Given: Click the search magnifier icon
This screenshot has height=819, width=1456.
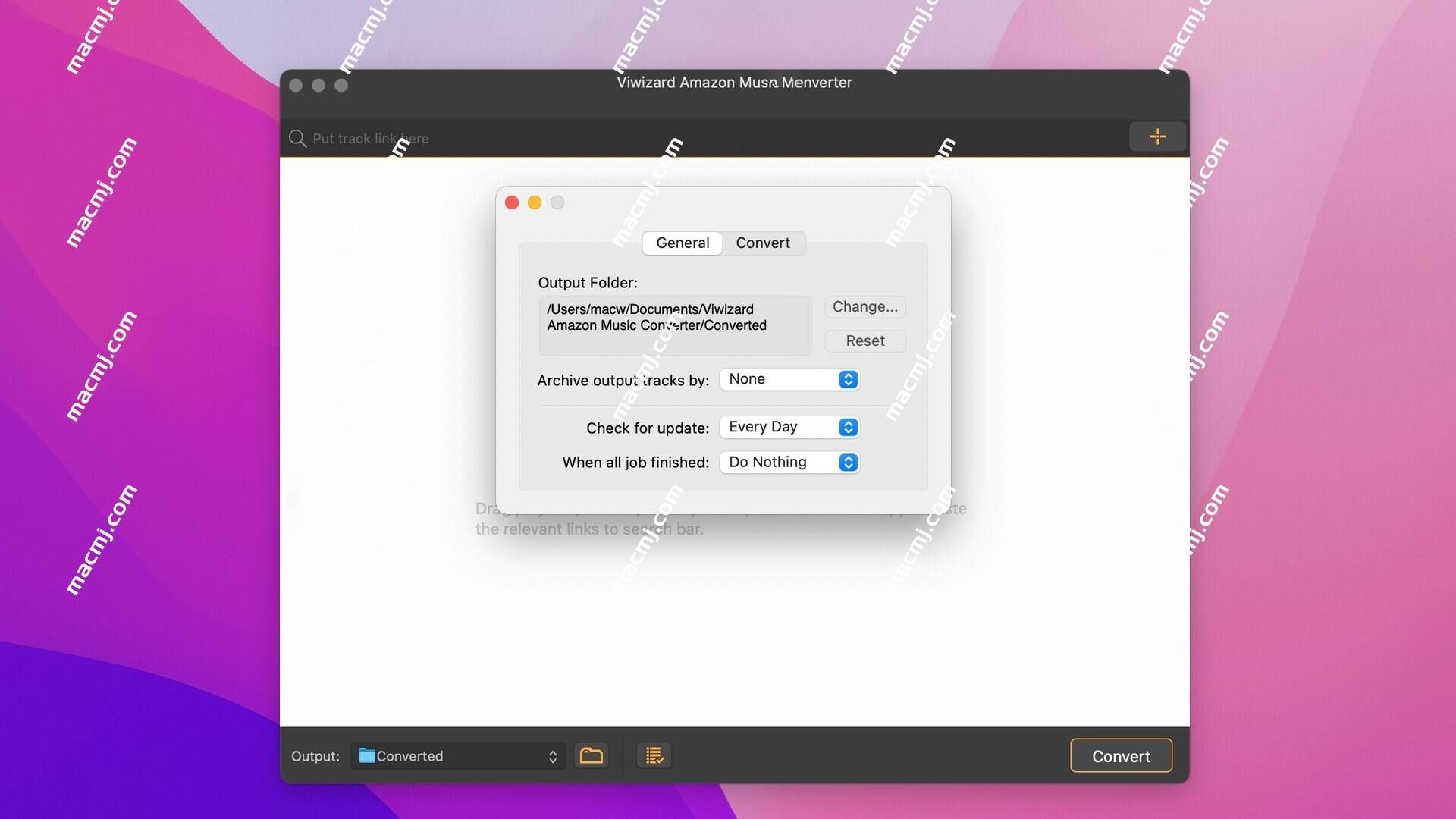Looking at the screenshot, I should click(297, 138).
